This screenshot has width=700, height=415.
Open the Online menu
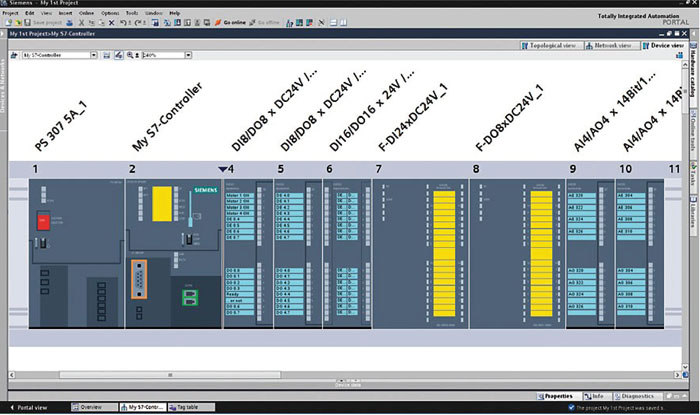(87, 12)
